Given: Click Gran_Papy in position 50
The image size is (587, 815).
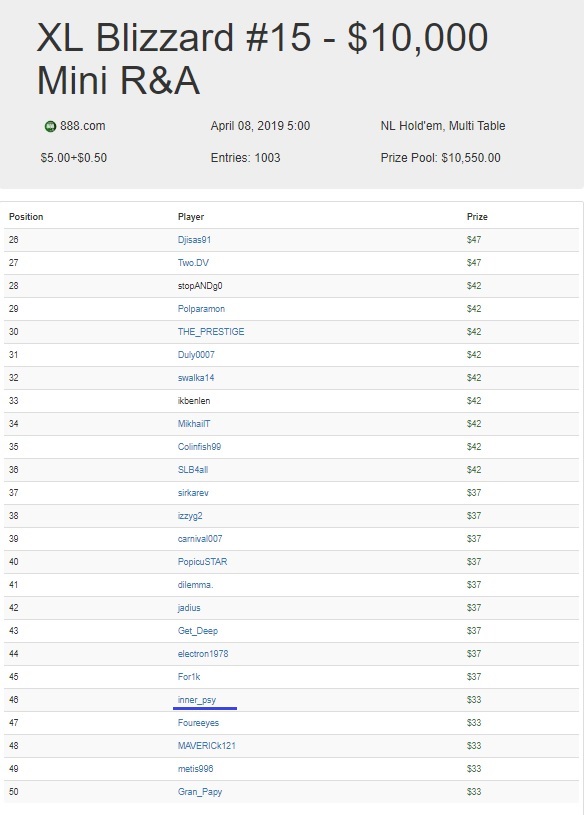Looking at the screenshot, I should point(200,792).
